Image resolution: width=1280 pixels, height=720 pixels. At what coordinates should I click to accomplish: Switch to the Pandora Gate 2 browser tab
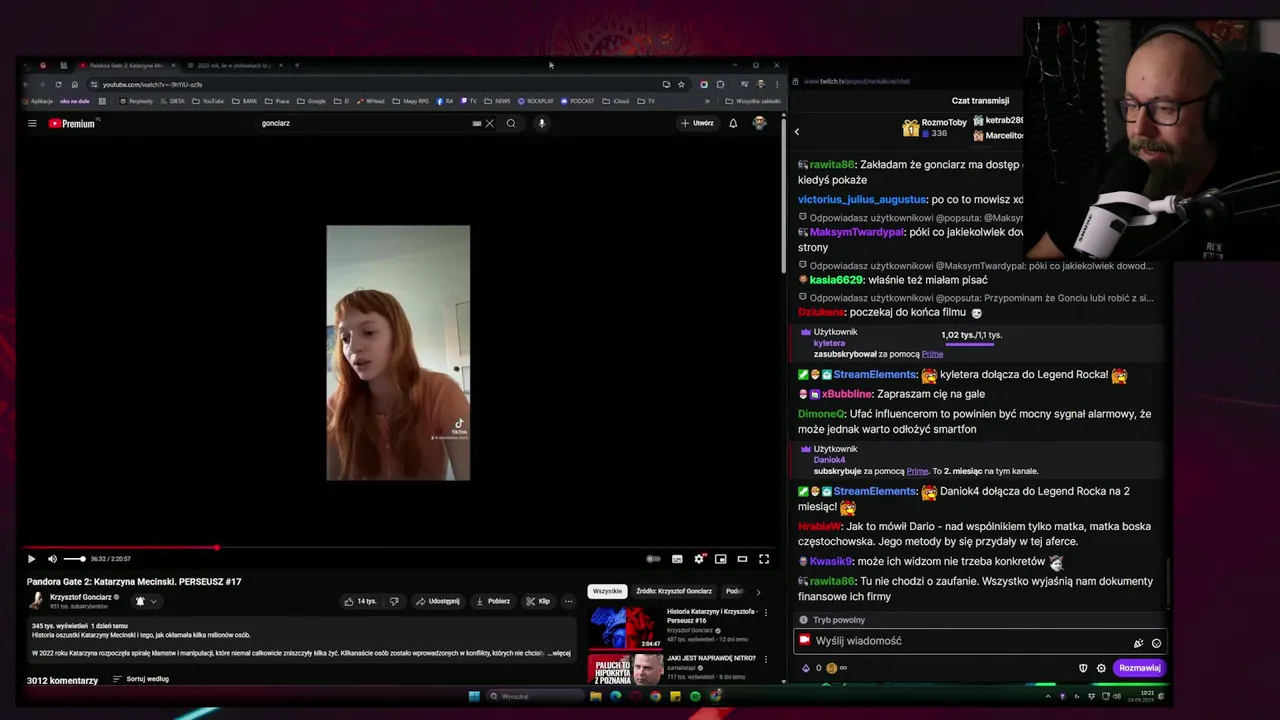[127, 65]
